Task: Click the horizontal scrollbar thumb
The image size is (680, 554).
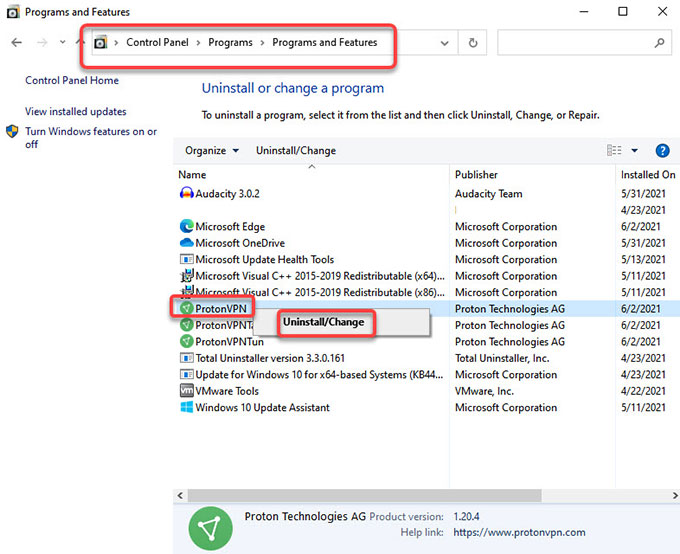Action: pos(364,495)
